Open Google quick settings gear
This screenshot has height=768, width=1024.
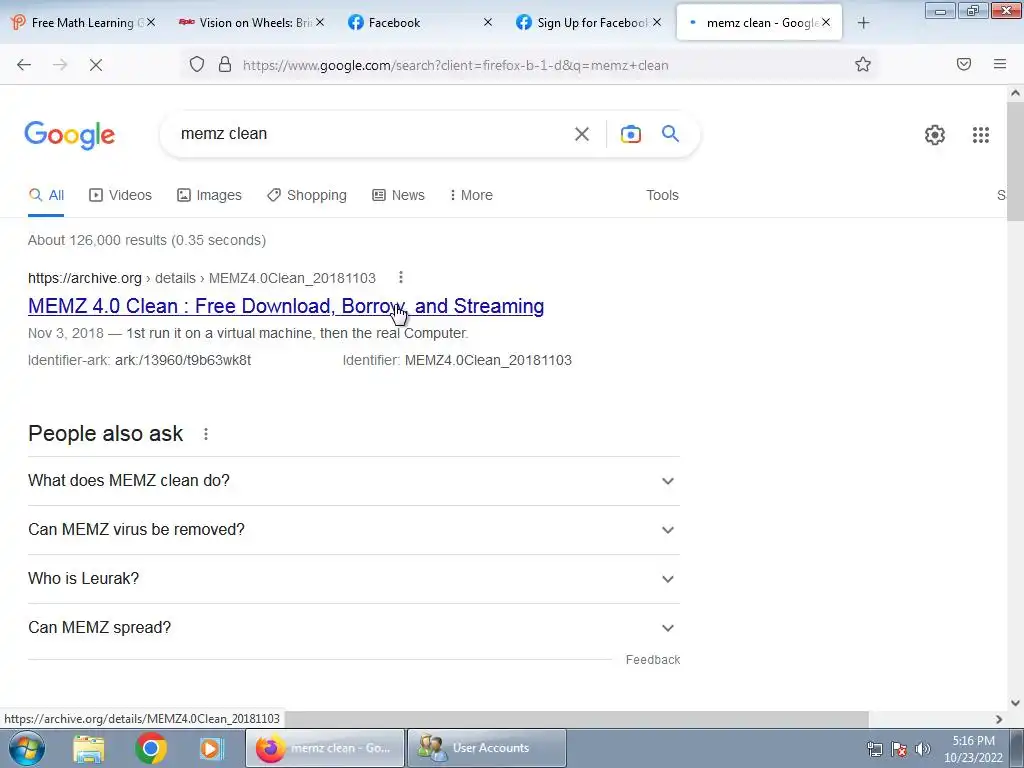(935, 135)
